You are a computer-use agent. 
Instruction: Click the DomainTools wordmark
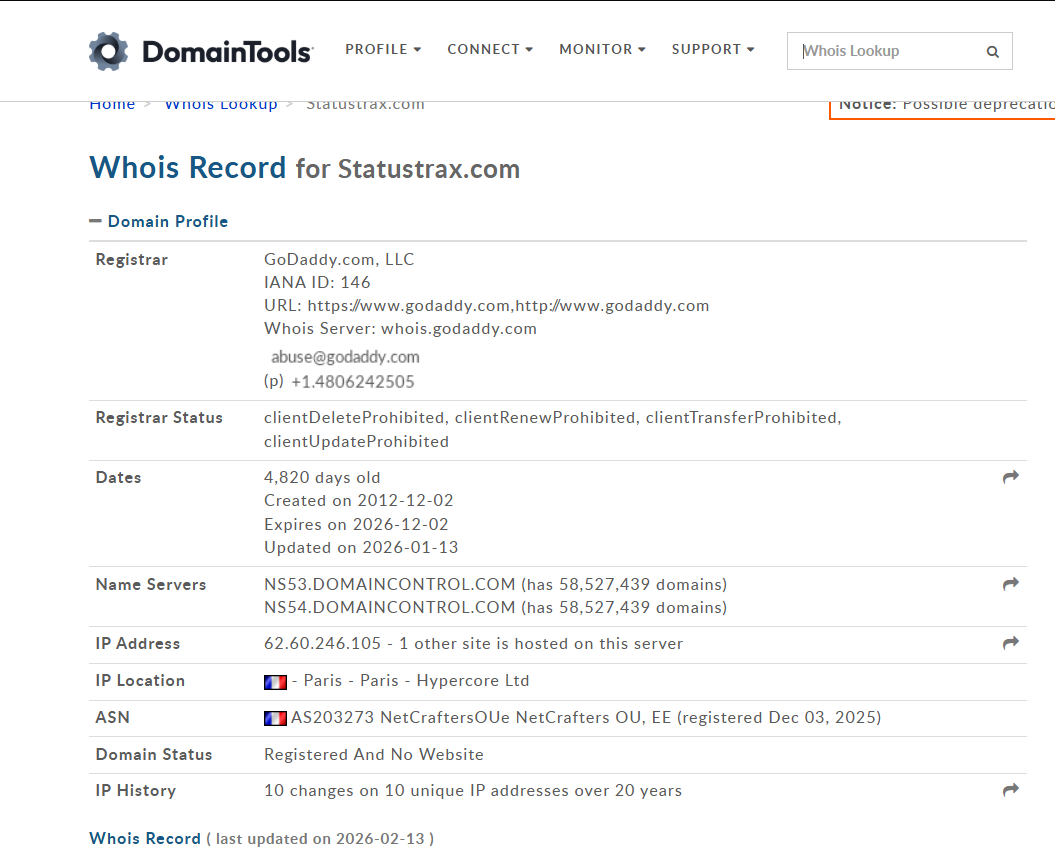click(x=227, y=52)
